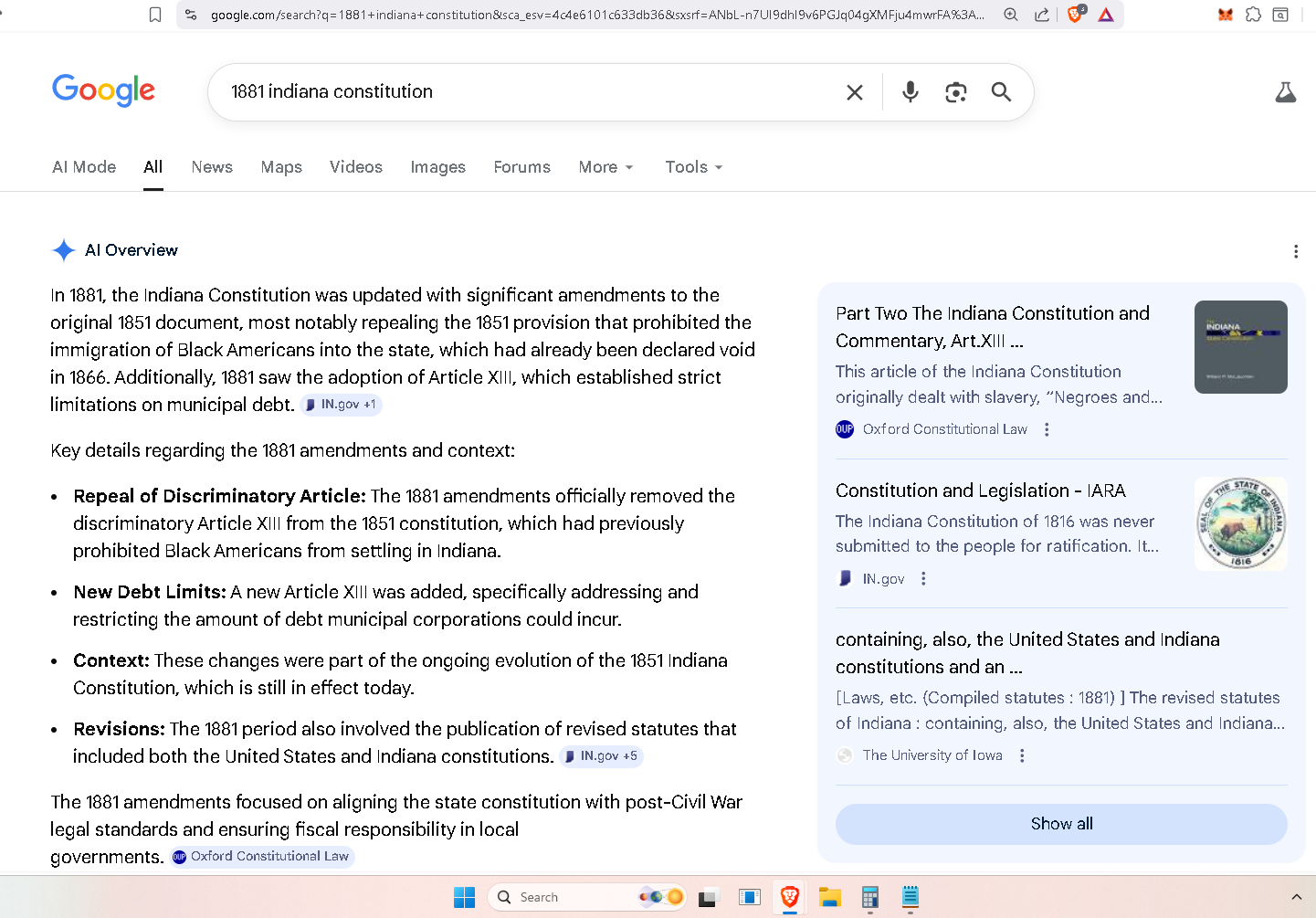Viewport: 1316px width, 918px height.
Task: Click the magnifier search submit icon
Action: 1001,92
